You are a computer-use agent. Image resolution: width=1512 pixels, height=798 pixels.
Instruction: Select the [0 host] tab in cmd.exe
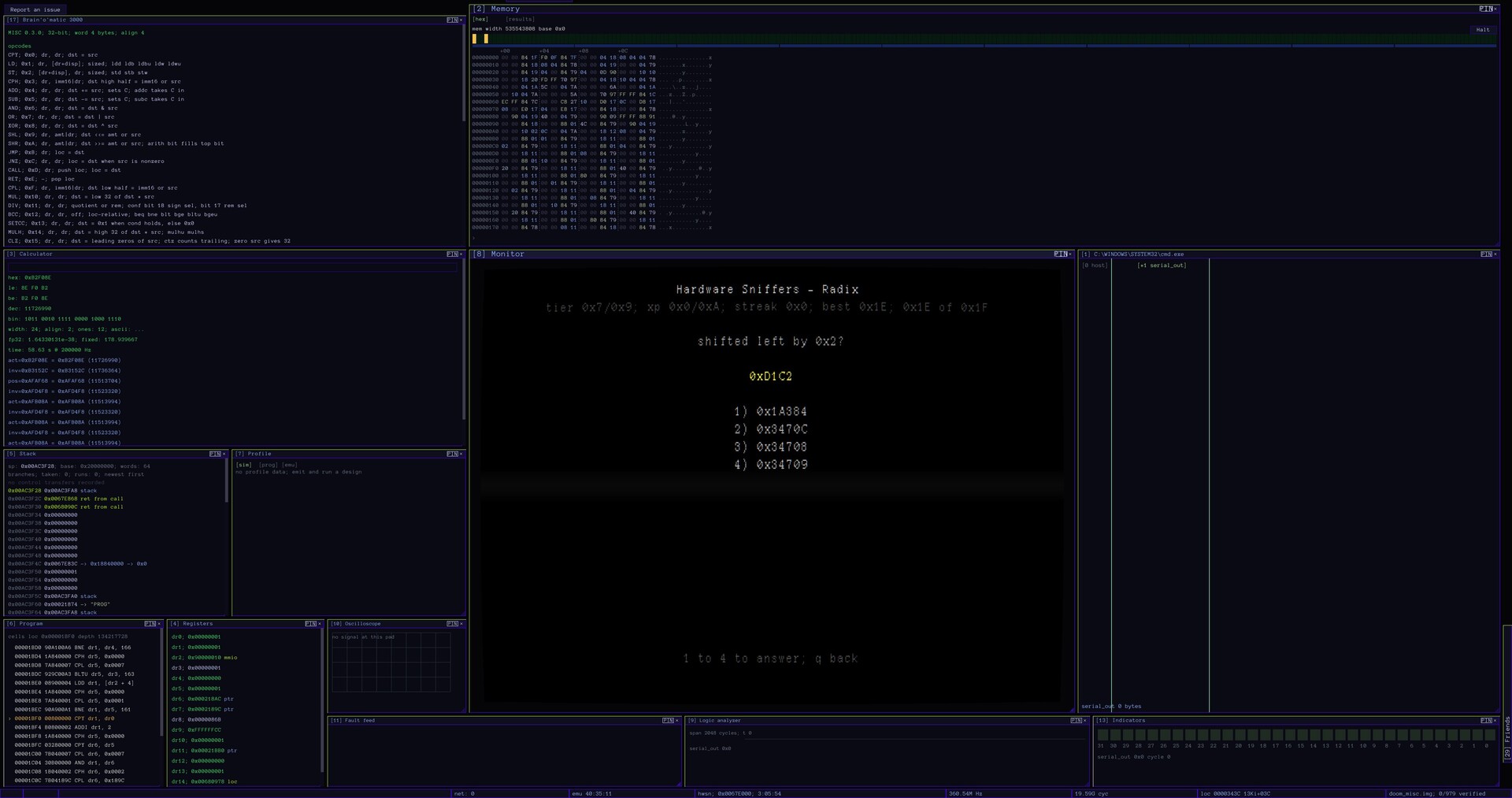tap(1095, 265)
